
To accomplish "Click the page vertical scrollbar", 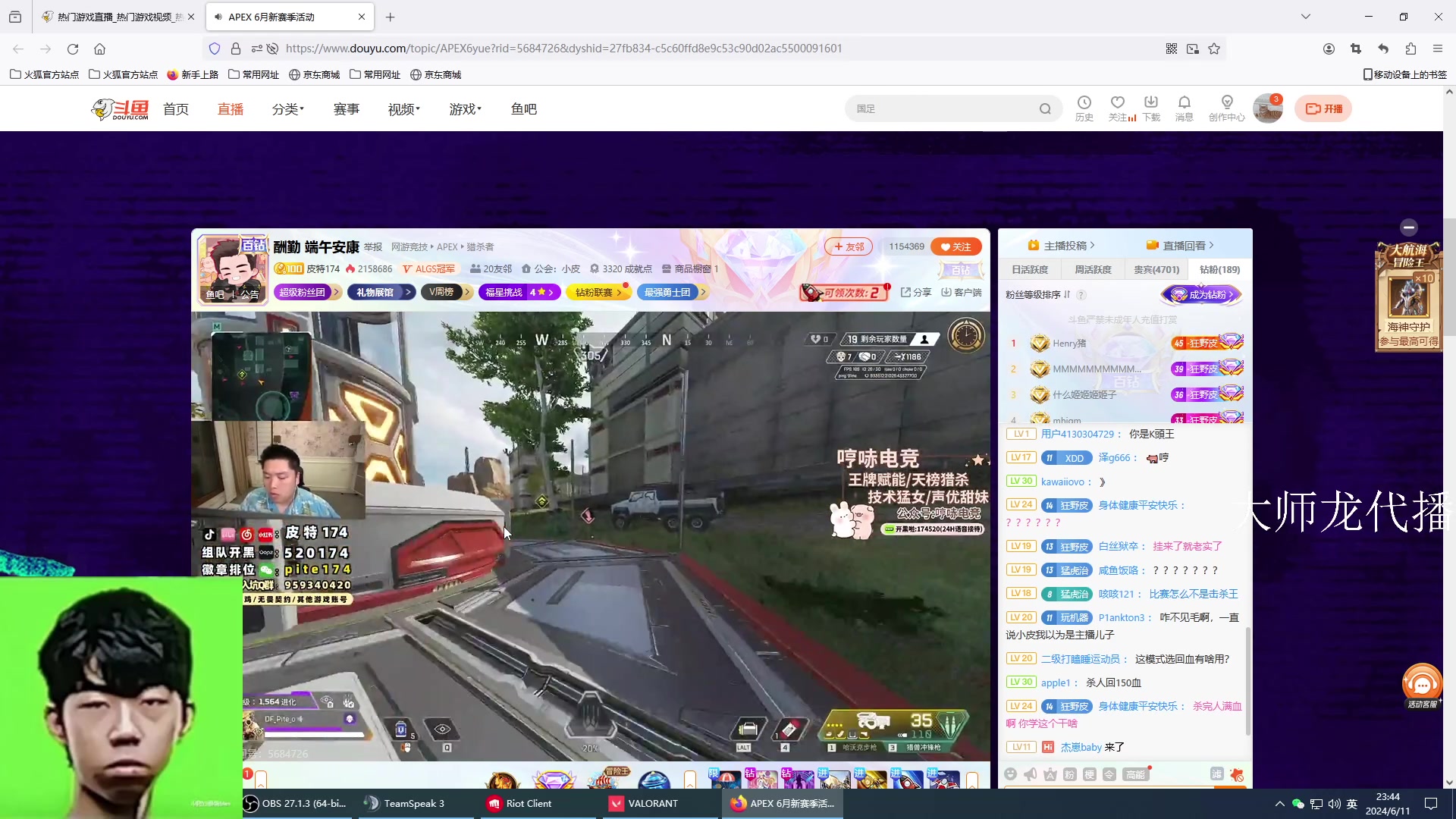I will point(1449,277).
